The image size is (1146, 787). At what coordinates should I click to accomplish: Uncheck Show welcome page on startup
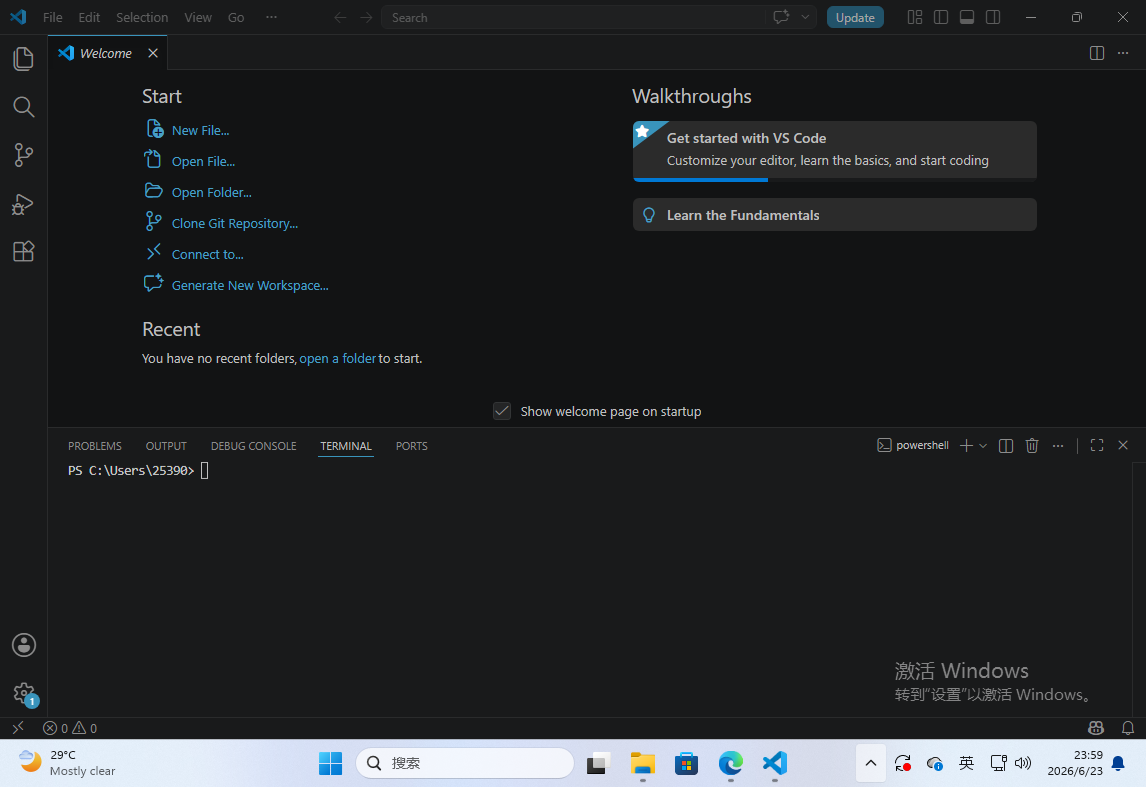point(501,411)
